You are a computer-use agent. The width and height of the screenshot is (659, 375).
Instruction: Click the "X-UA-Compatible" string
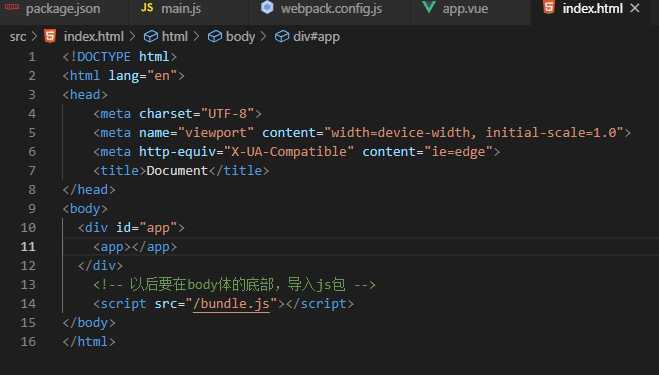coord(289,151)
